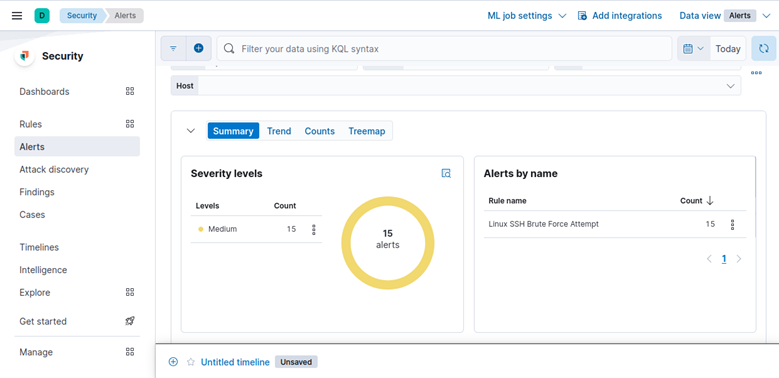779x378 pixels.
Task: Open the calendar quick date menu
Action: (x=694, y=49)
